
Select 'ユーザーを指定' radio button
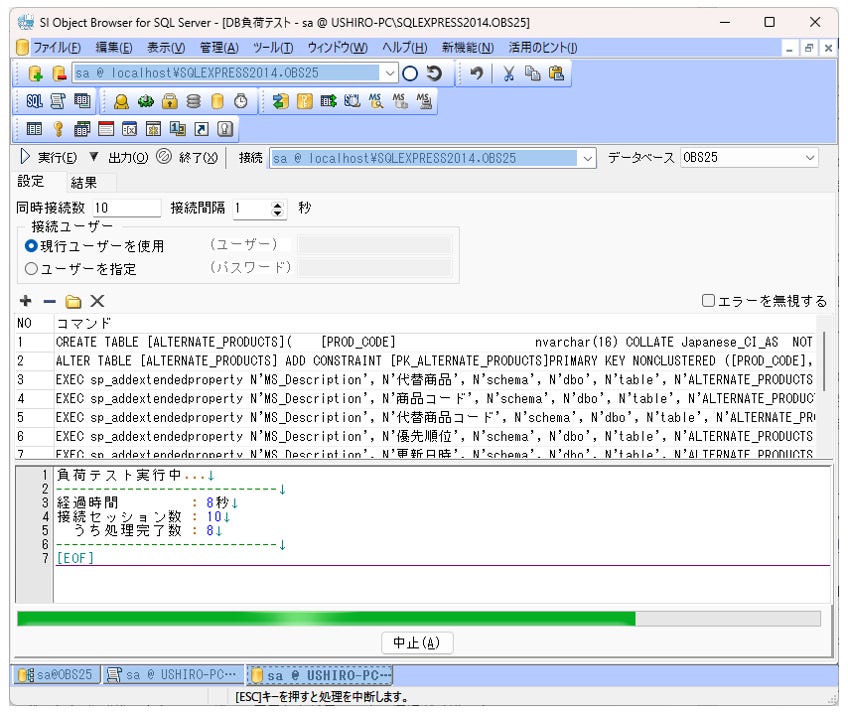coord(31,268)
